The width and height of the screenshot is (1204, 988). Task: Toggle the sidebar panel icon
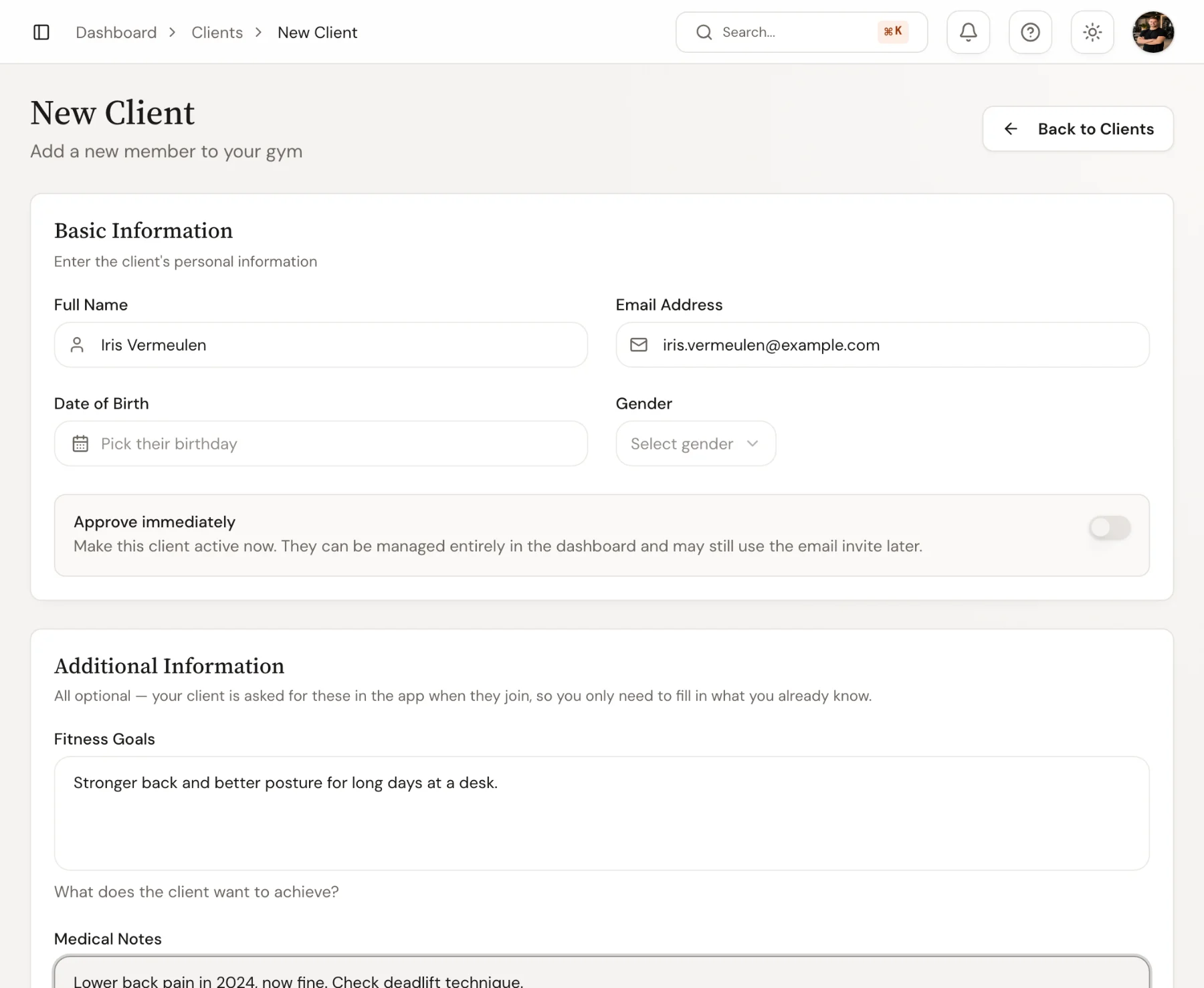pos(41,32)
